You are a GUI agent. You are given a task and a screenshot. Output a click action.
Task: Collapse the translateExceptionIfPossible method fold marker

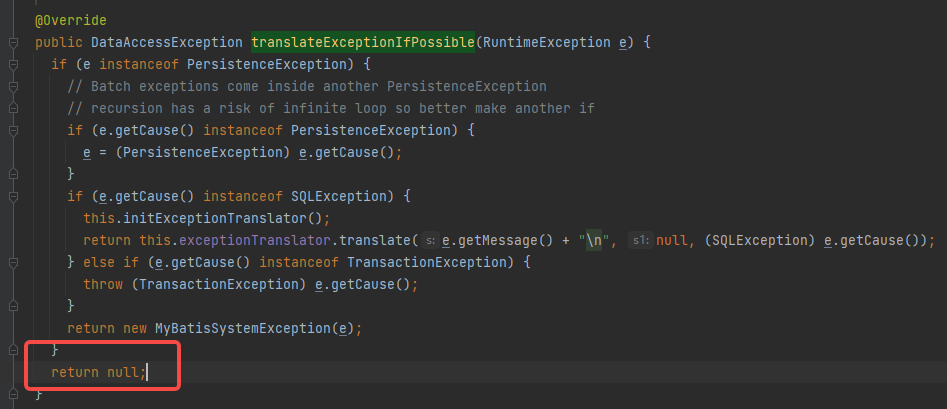pos(13,43)
